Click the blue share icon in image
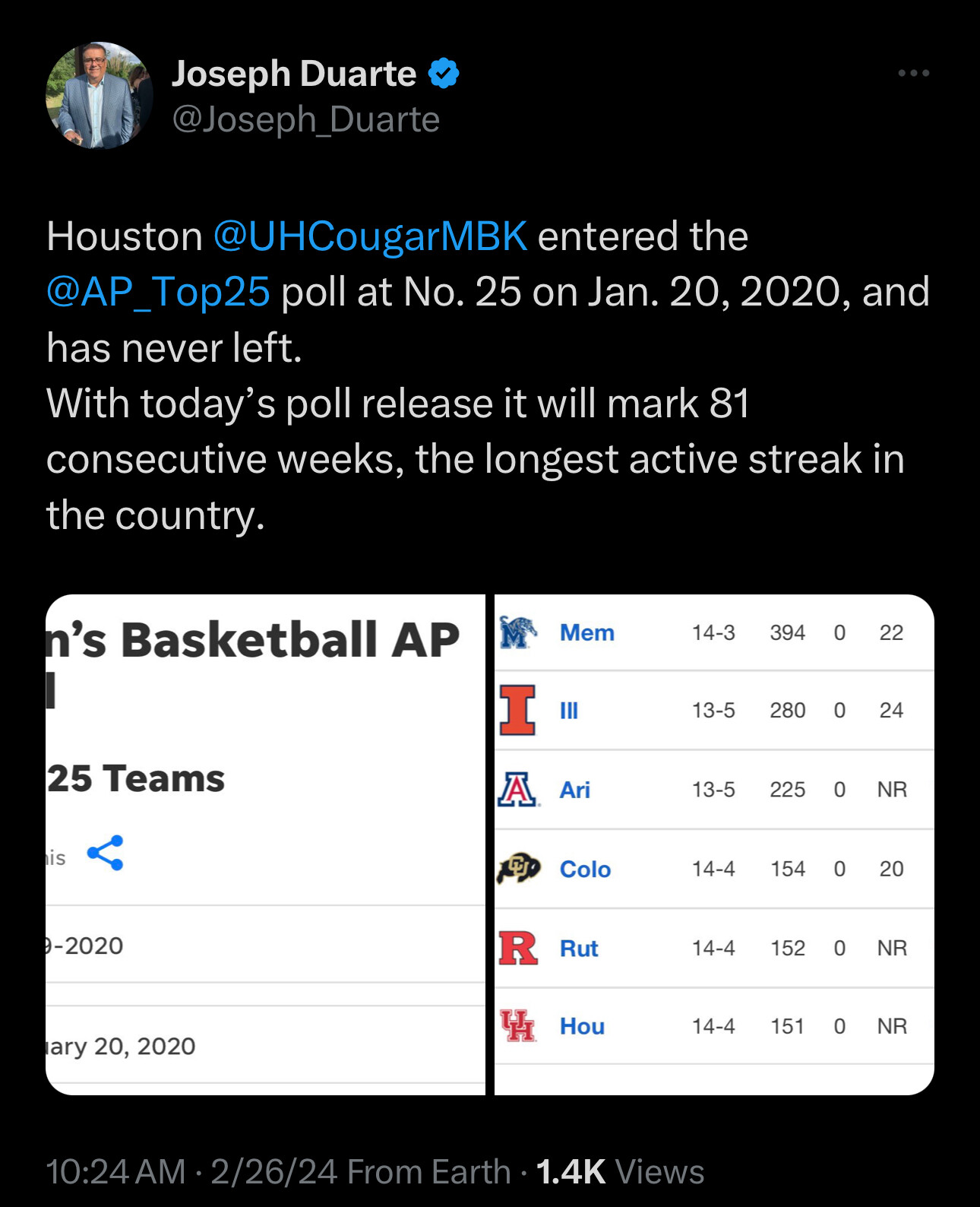980x1207 pixels. click(x=105, y=853)
